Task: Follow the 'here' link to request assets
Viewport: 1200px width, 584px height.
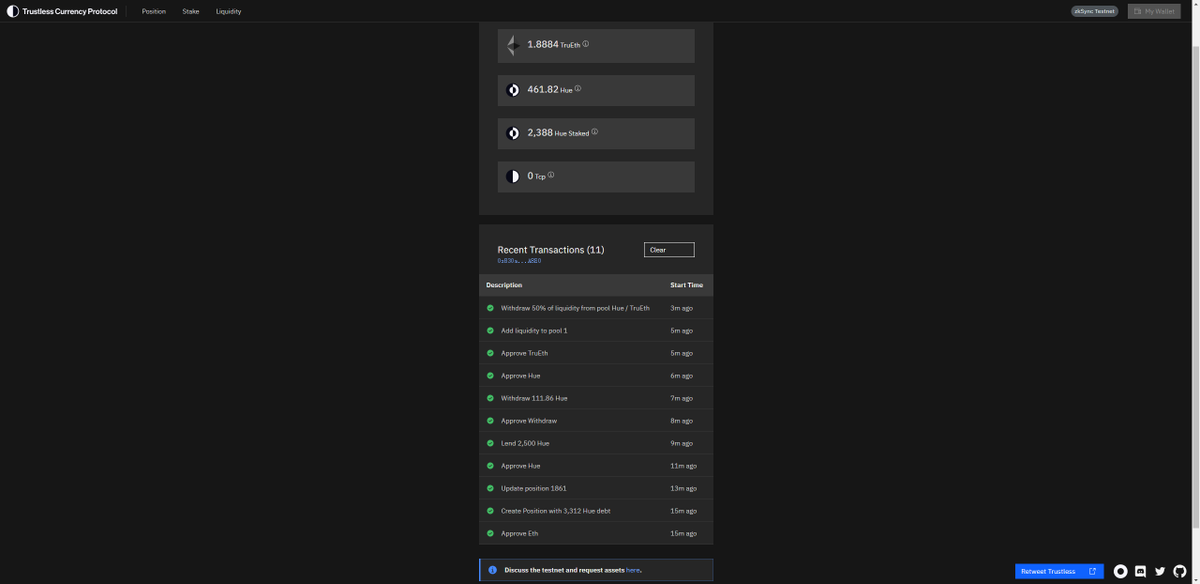Action: point(632,570)
